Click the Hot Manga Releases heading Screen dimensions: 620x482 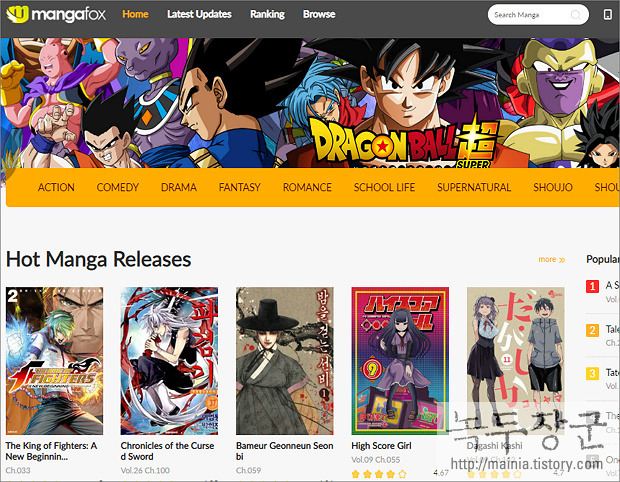(x=98, y=259)
